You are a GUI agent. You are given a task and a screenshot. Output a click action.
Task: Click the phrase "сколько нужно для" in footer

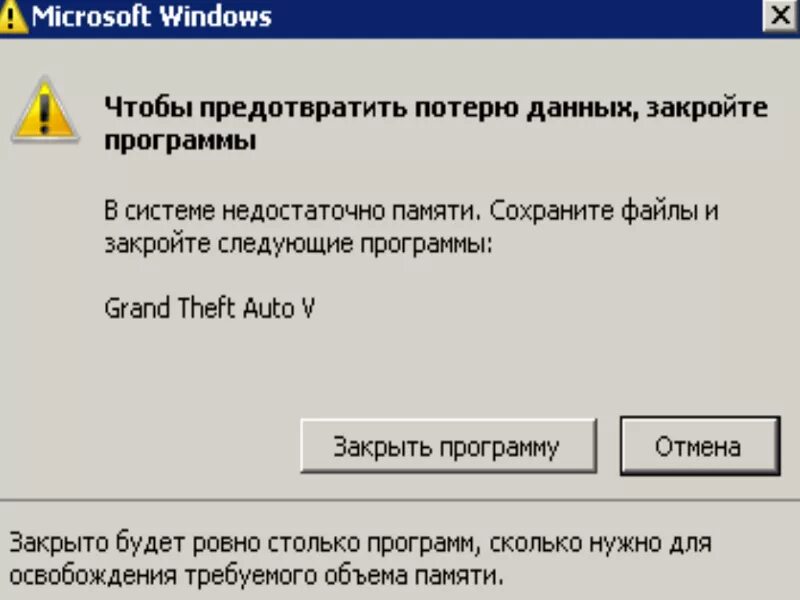600,543
